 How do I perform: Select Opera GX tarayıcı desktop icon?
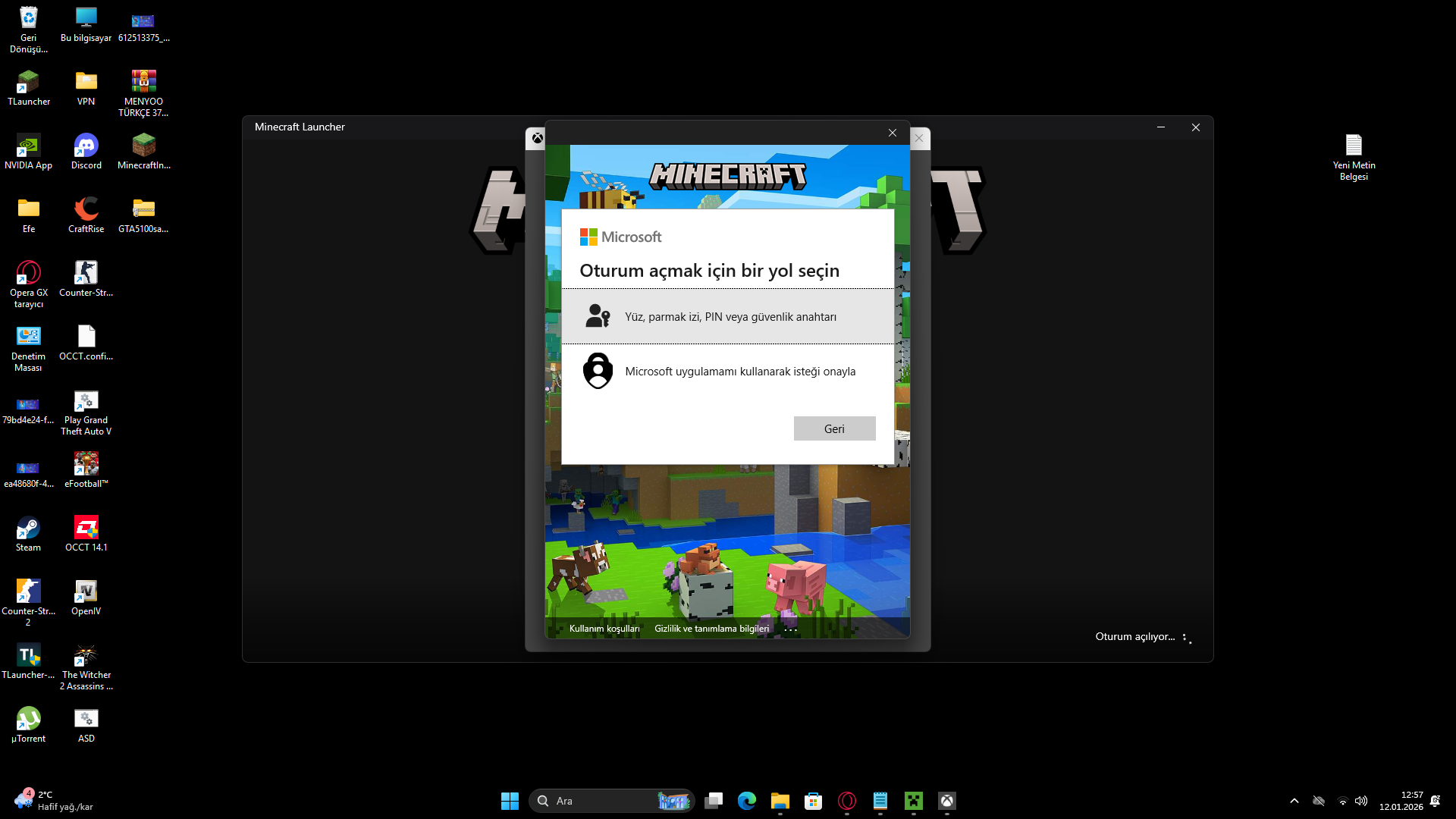[x=29, y=284]
